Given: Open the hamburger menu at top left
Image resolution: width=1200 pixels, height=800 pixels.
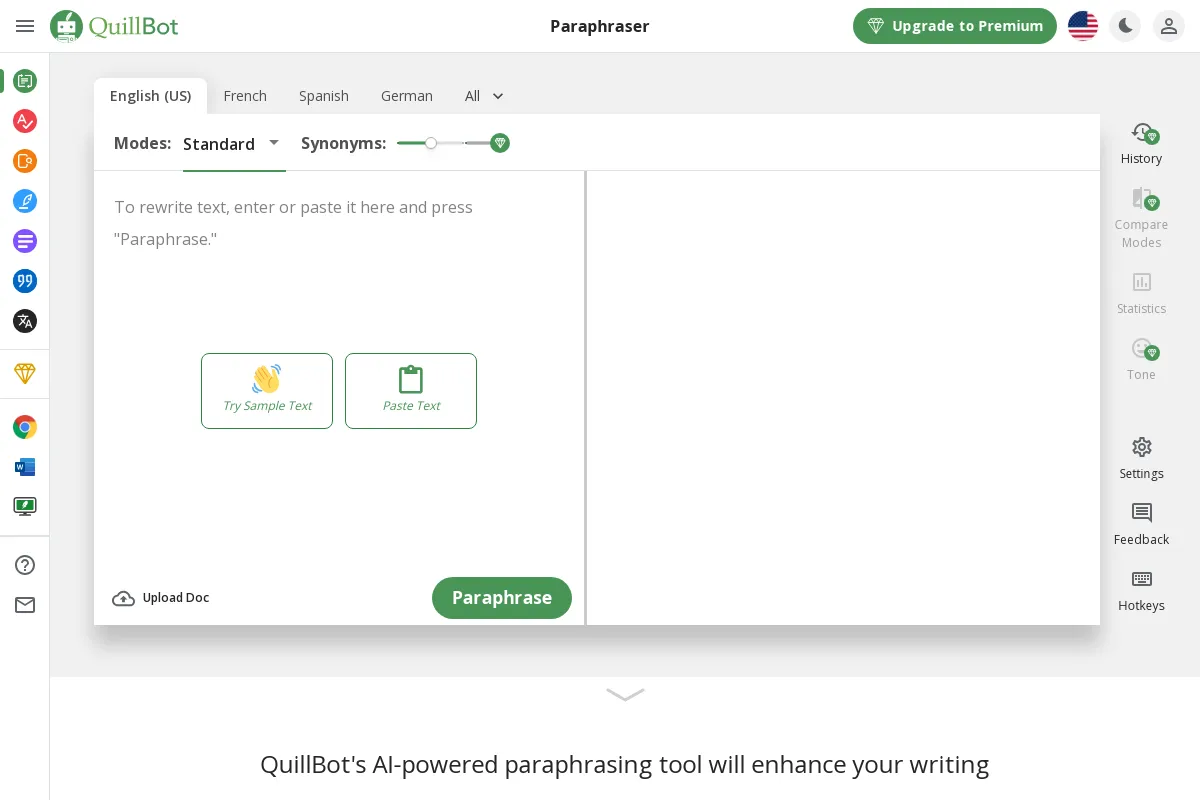Looking at the screenshot, I should point(25,26).
